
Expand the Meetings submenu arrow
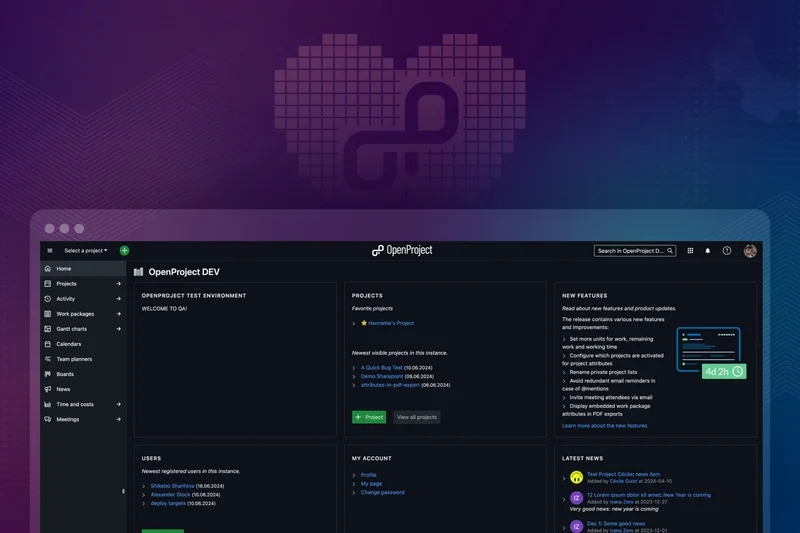(118, 419)
